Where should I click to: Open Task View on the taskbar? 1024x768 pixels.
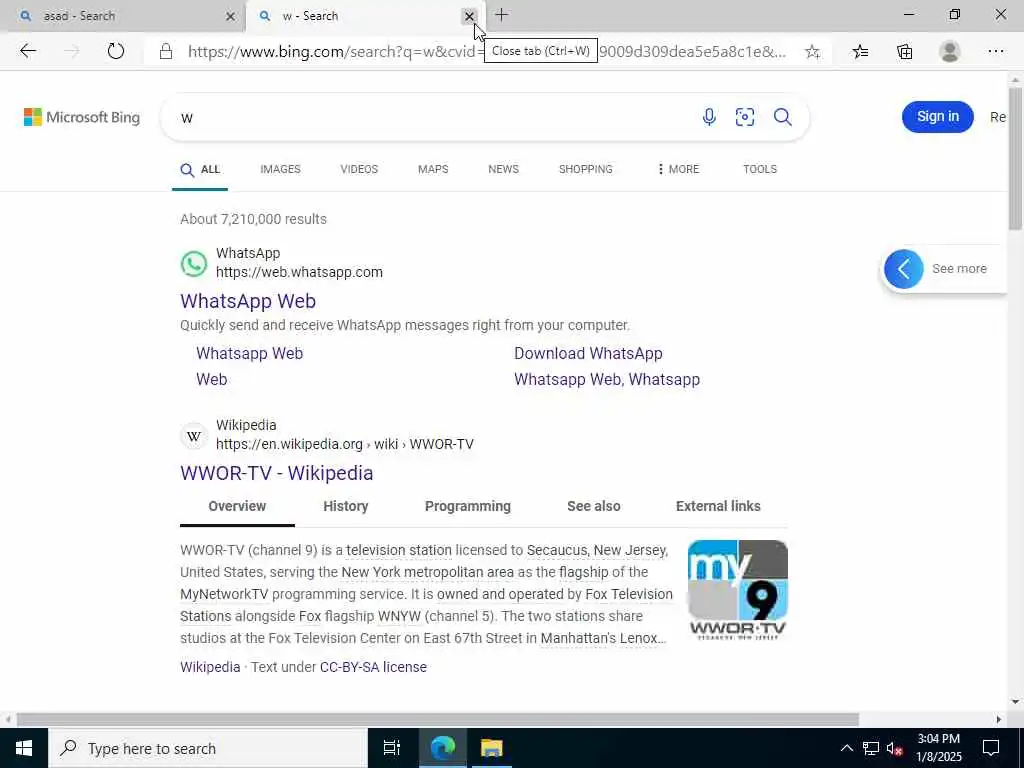(x=391, y=748)
